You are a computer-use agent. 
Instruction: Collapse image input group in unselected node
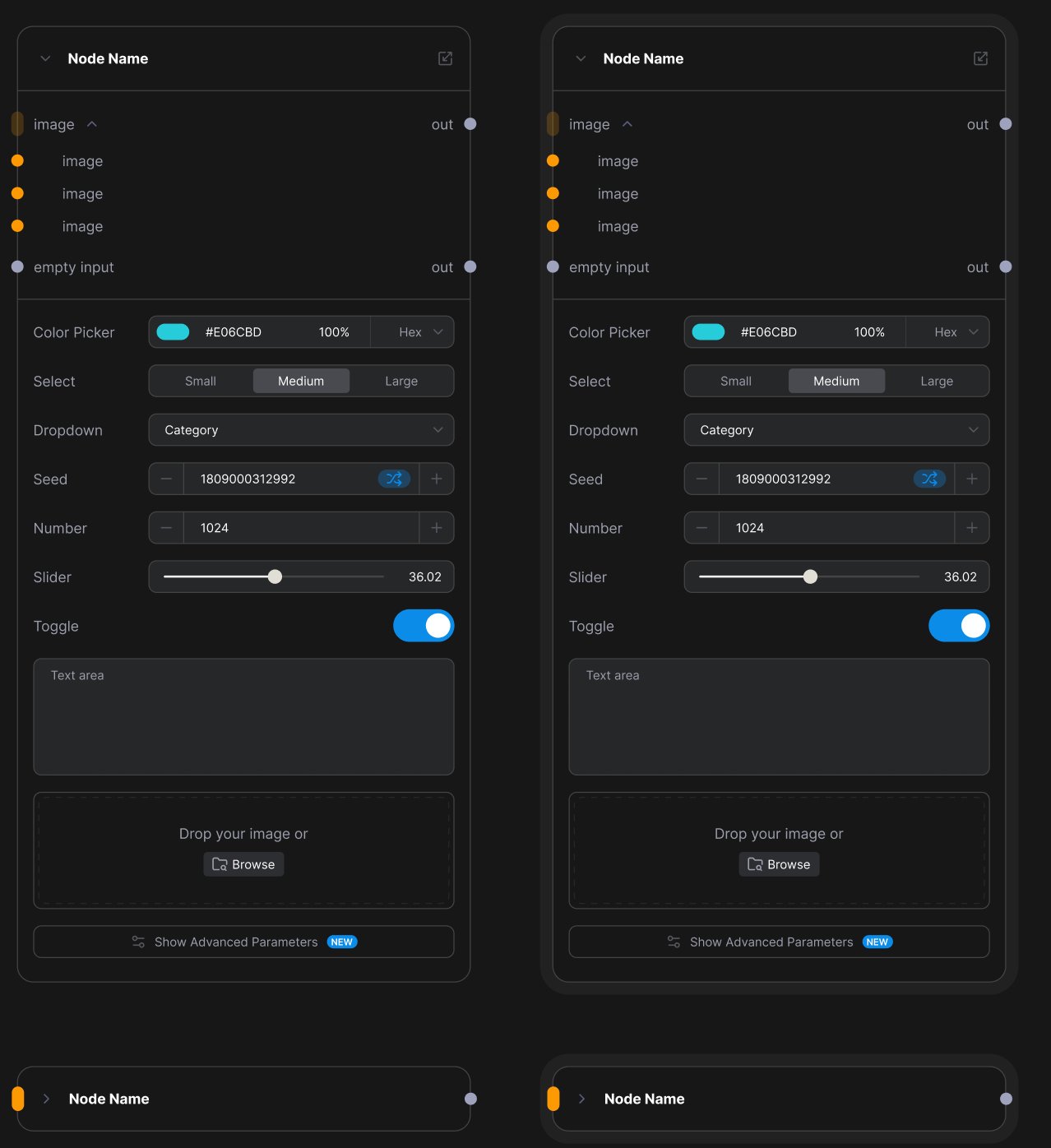pos(92,124)
